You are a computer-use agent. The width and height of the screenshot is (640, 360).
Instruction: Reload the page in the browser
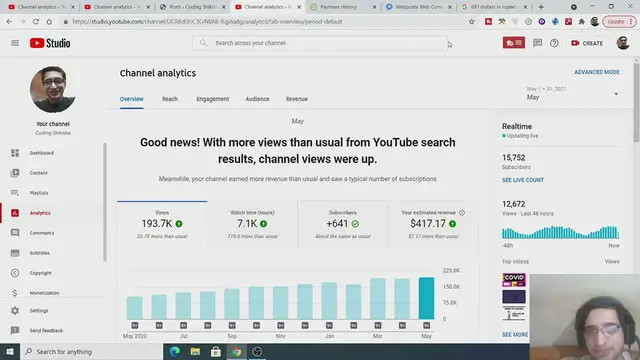click(x=36, y=22)
